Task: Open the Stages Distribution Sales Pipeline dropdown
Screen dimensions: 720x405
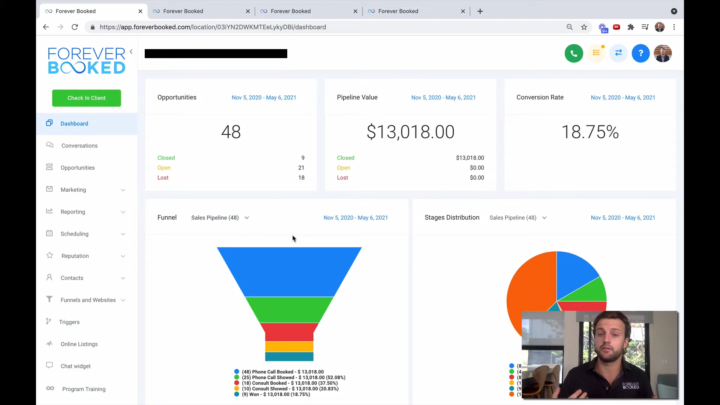Action: (x=517, y=217)
